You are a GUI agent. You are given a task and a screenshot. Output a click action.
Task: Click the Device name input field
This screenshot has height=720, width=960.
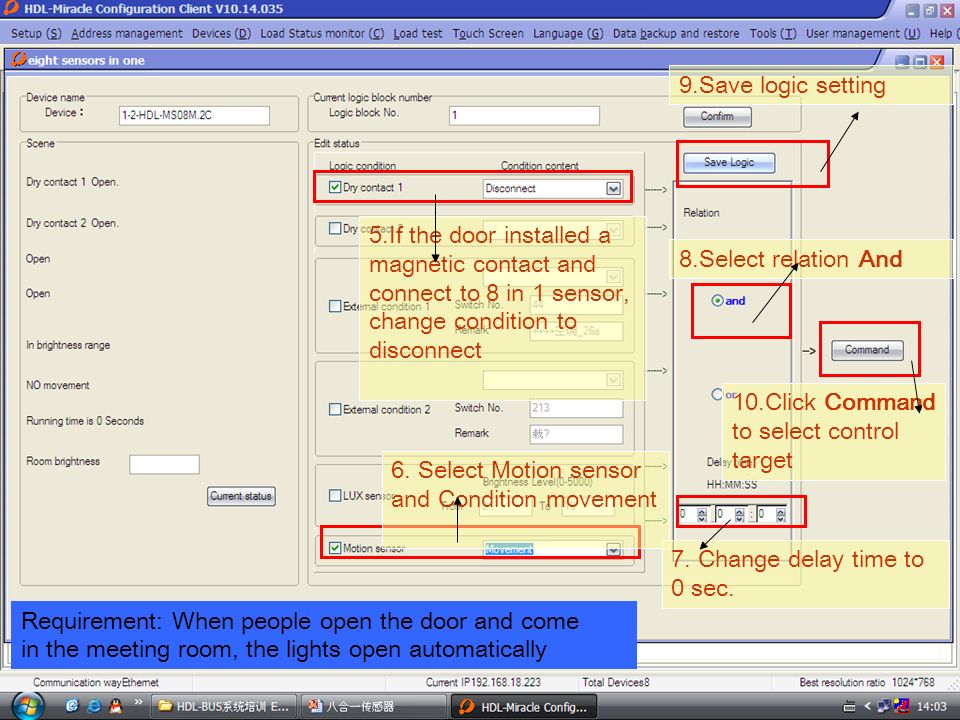coord(194,115)
